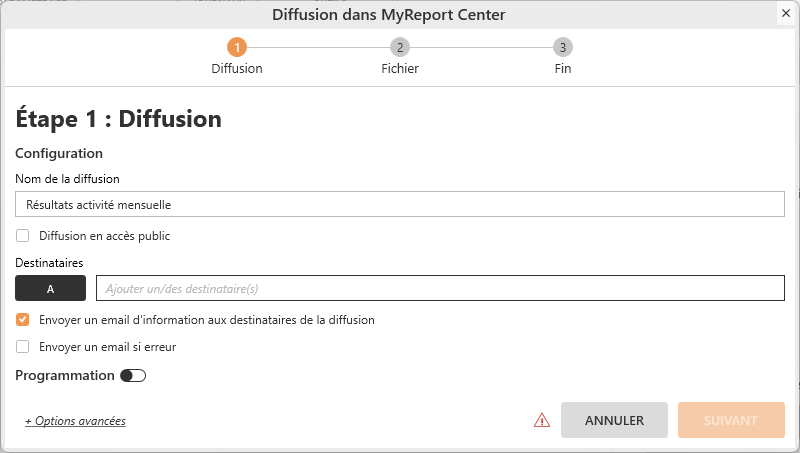The image size is (800, 453).
Task: Enable 'Diffusion en accès public' checkbox
Action: (x=23, y=236)
